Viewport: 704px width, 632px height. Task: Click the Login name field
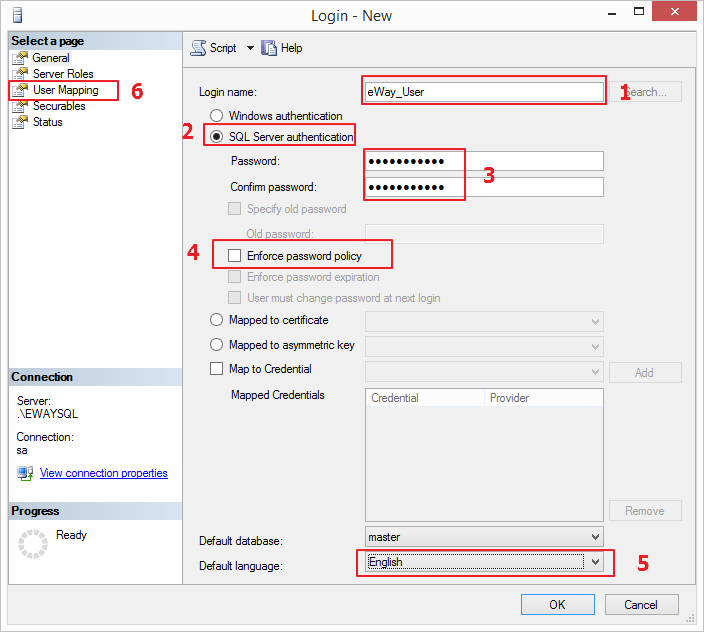(484, 92)
